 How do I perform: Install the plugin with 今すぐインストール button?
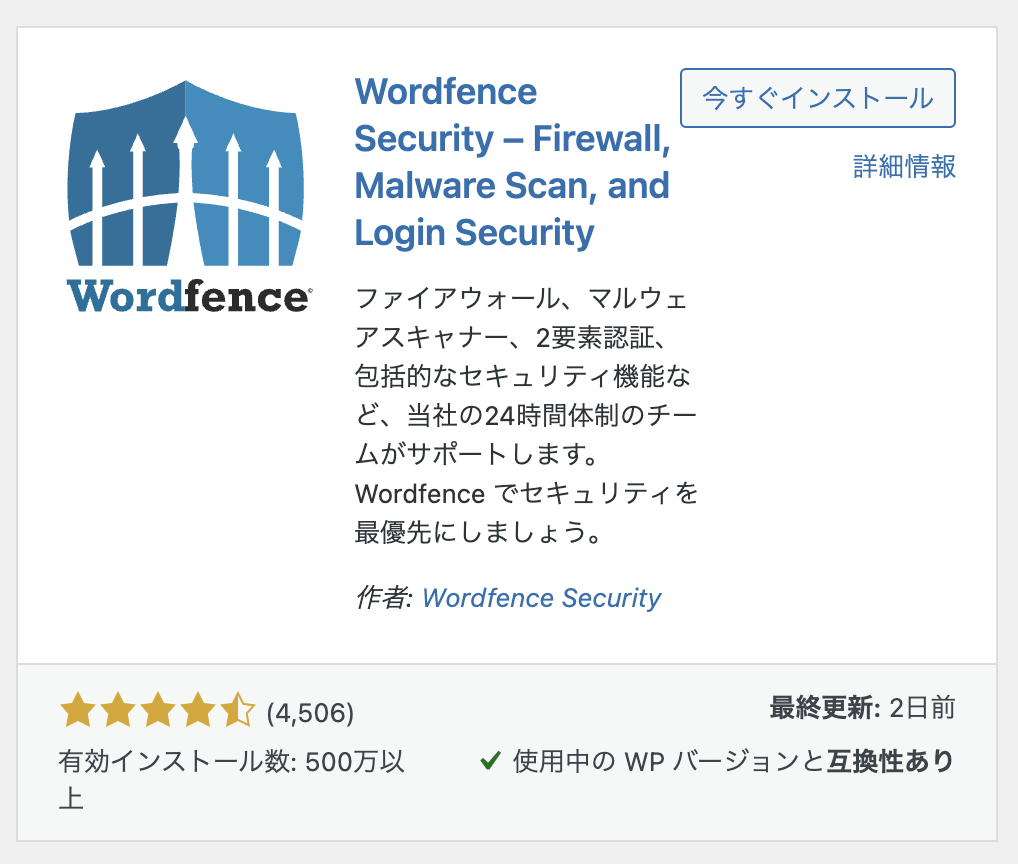coord(817,98)
